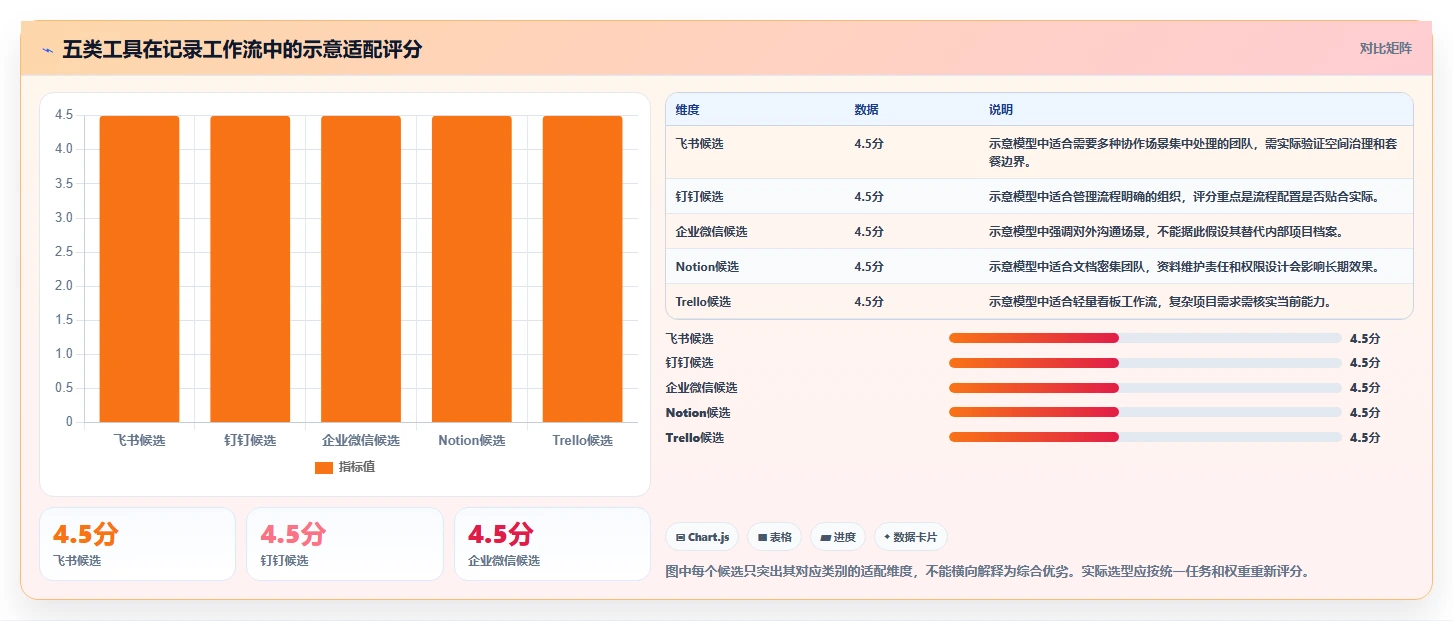Click the 钉钉候选 table row name
Image resolution: width=1453 pixels, height=621 pixels.
(x=699, y=197)
